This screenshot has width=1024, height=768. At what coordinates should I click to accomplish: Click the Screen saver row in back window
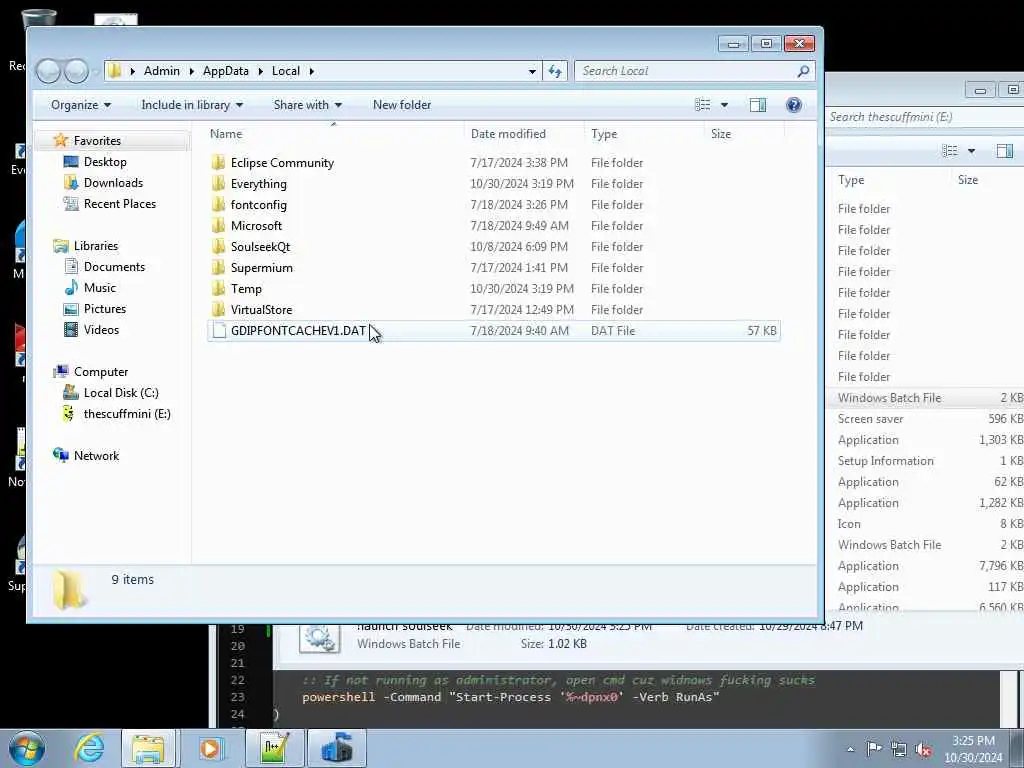927,419
